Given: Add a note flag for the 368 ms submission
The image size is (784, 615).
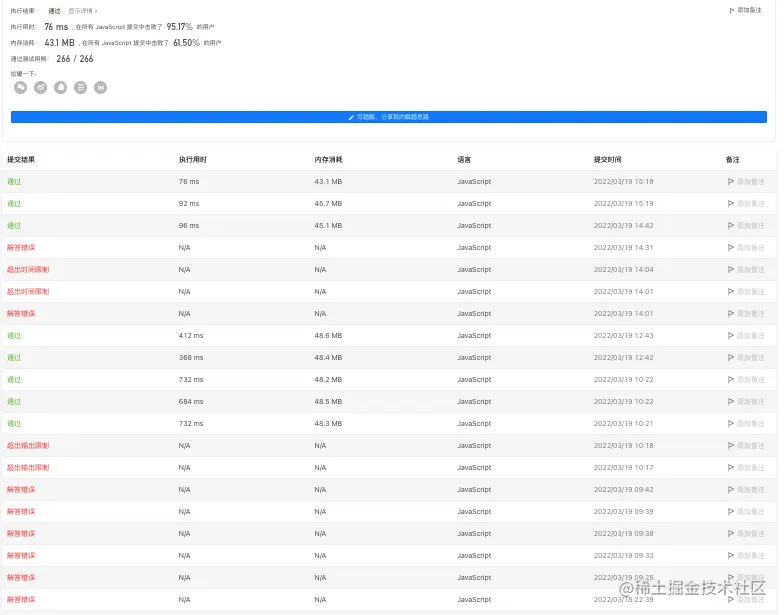Looking at the screenshot, I should click(x=746, y=358).
